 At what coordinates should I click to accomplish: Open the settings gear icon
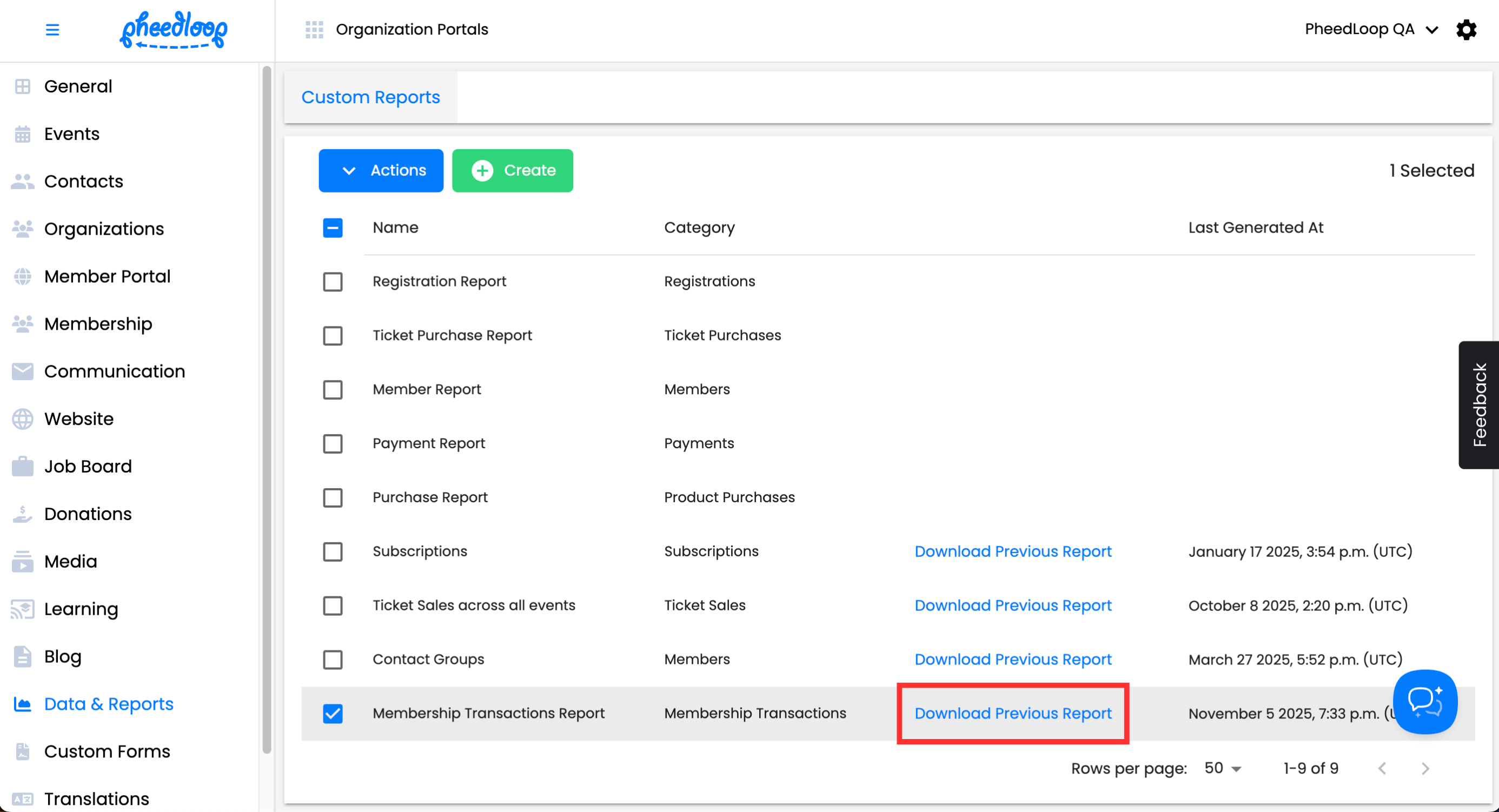[x=1466, y=29]
